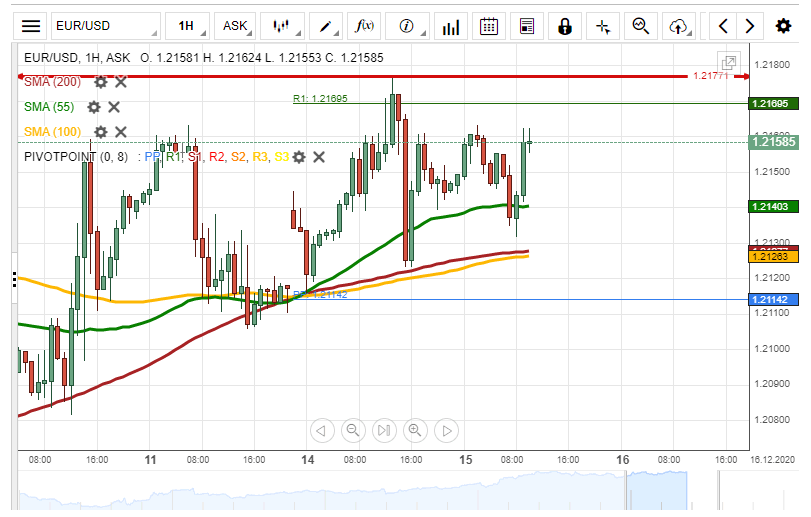This screenshot has width=811, height=517.
Task: Click the OHLC values in chart header
Action: tap(262, 57)
